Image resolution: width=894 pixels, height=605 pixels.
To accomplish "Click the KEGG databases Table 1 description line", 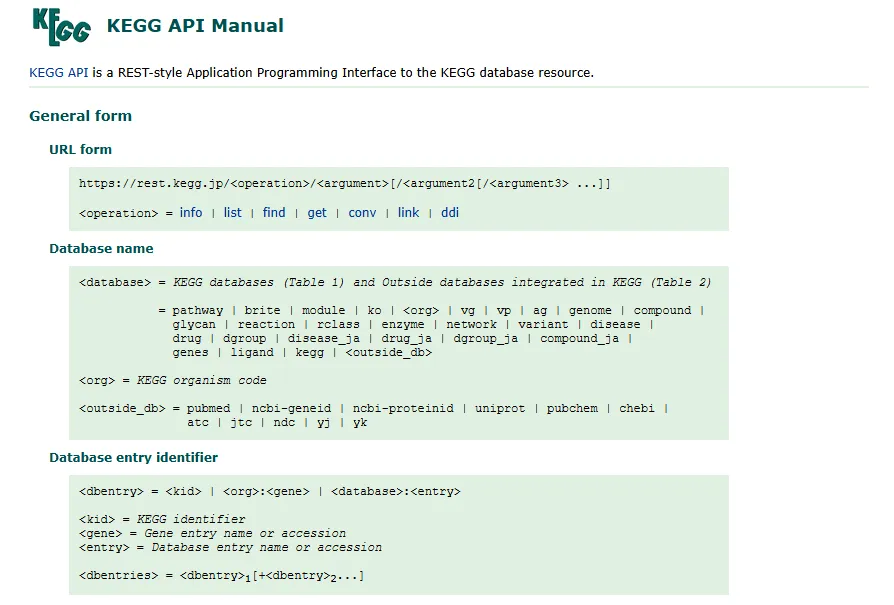I will click(x=395, y=283).
